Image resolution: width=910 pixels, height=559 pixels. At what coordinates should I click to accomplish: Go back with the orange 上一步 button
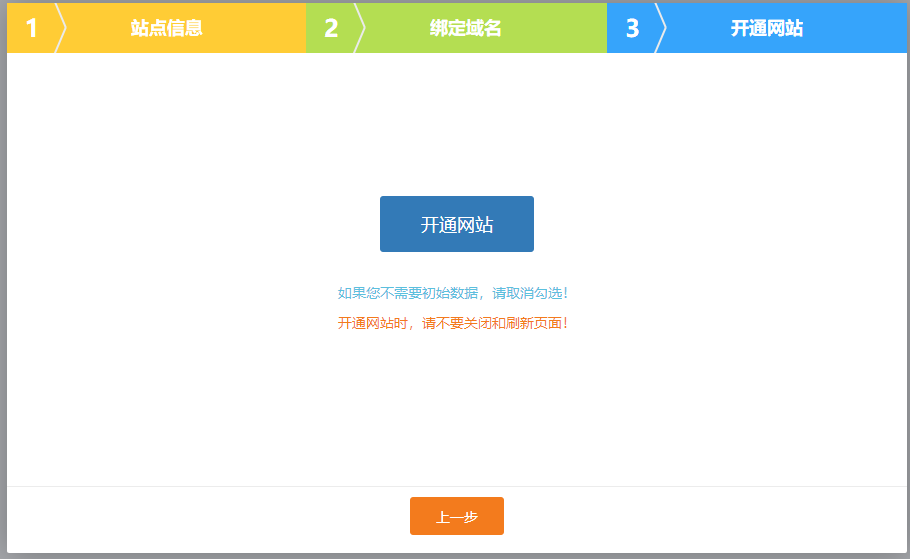coord(456,516)
